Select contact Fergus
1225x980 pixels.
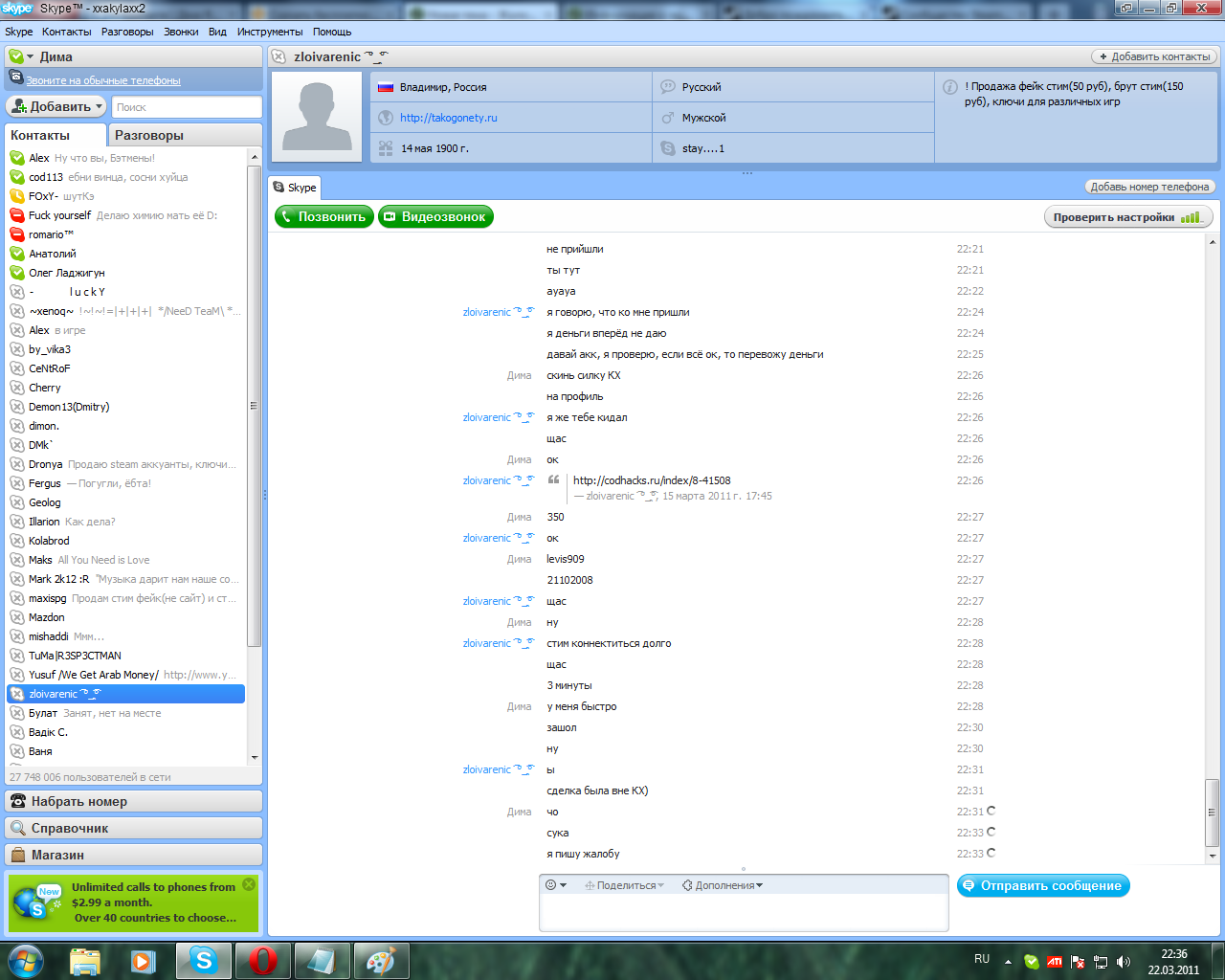pyautogui.click(x=125, y=483)
